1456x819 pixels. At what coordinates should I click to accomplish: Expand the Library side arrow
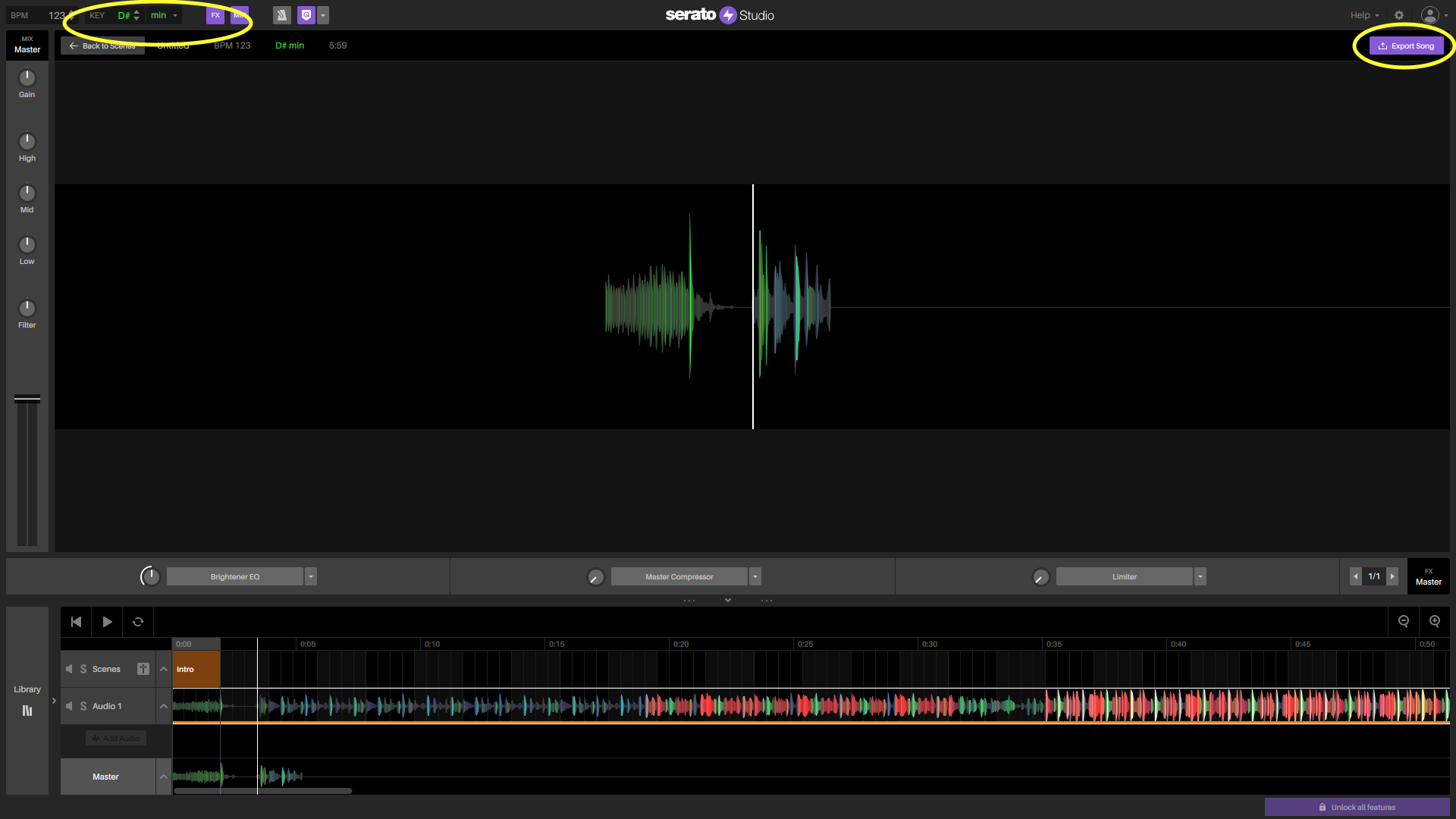coord(54,701)
